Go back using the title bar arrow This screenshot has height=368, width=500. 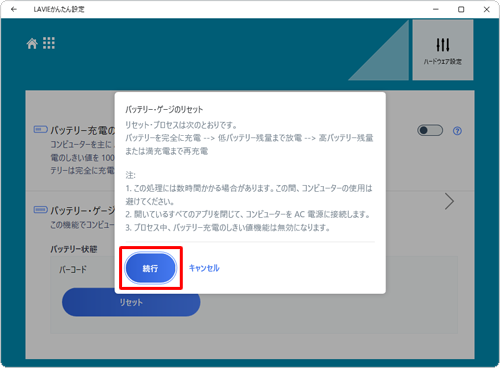(x=14, y=9)
